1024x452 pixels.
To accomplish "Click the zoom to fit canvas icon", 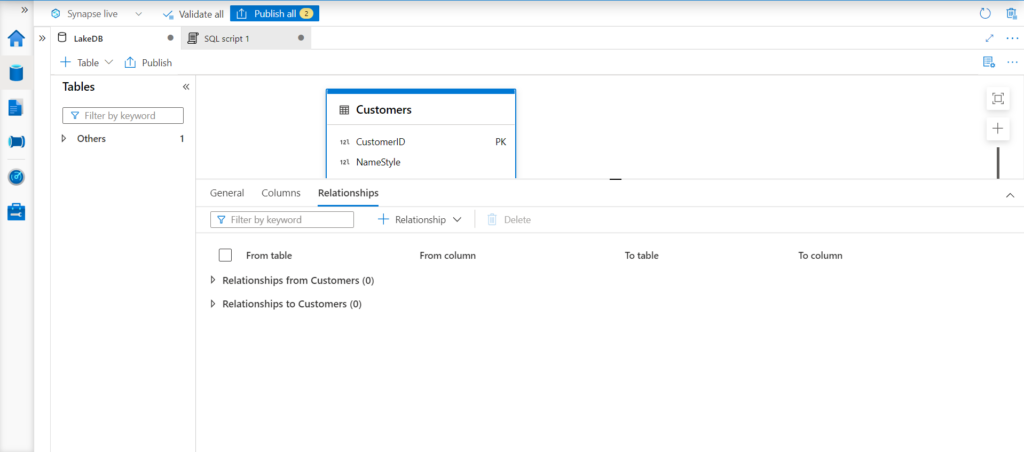I will coord(997,98).
